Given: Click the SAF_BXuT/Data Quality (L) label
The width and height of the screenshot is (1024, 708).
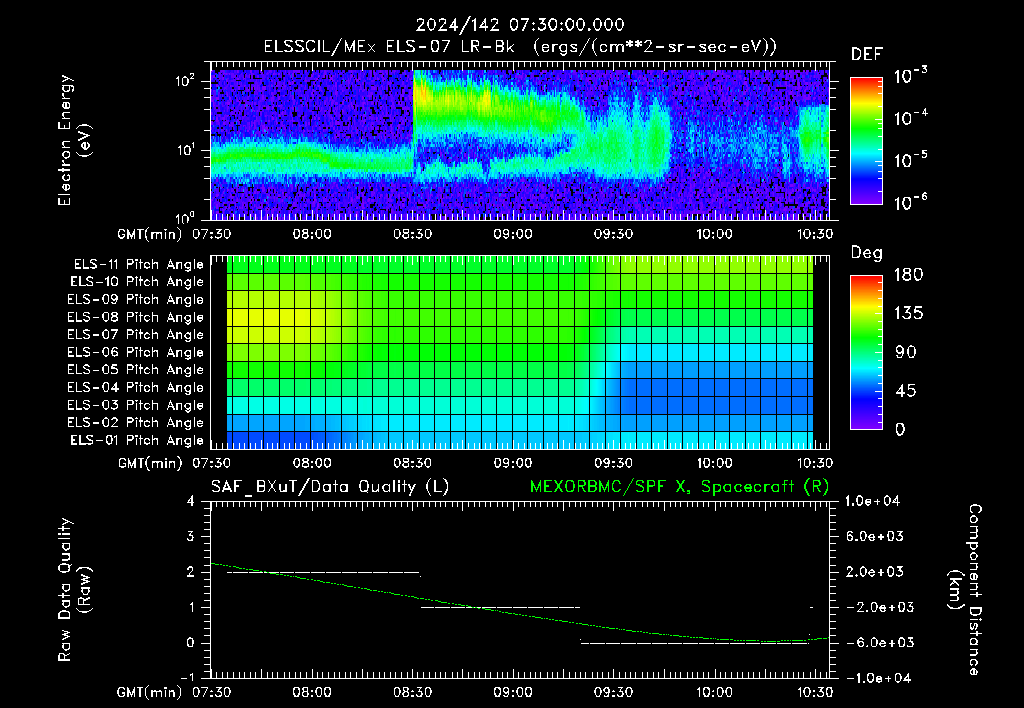Looking at the screenshot, I should (330, 487).
